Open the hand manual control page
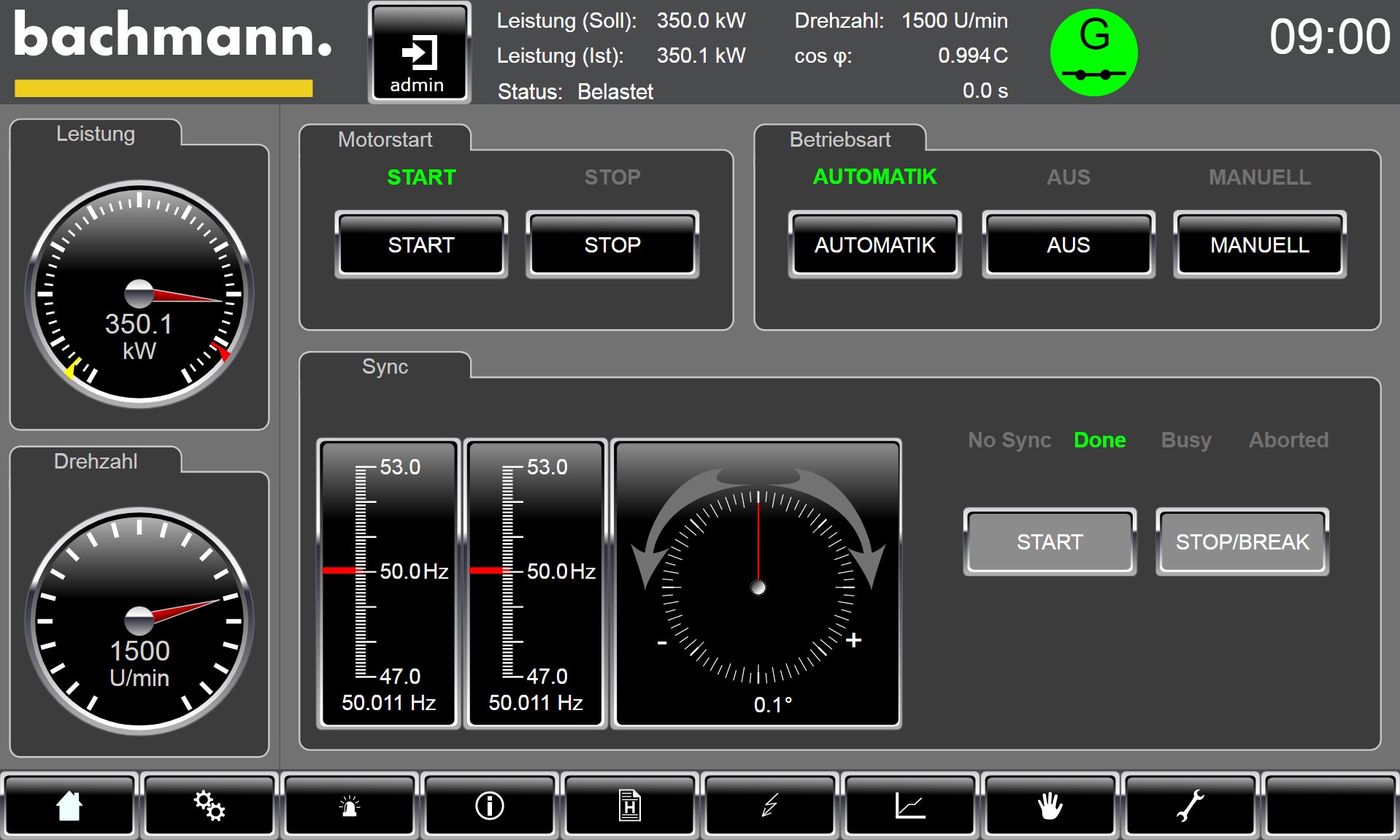The width and height of the screenshot is (1400, 840). pos(1050,806)
